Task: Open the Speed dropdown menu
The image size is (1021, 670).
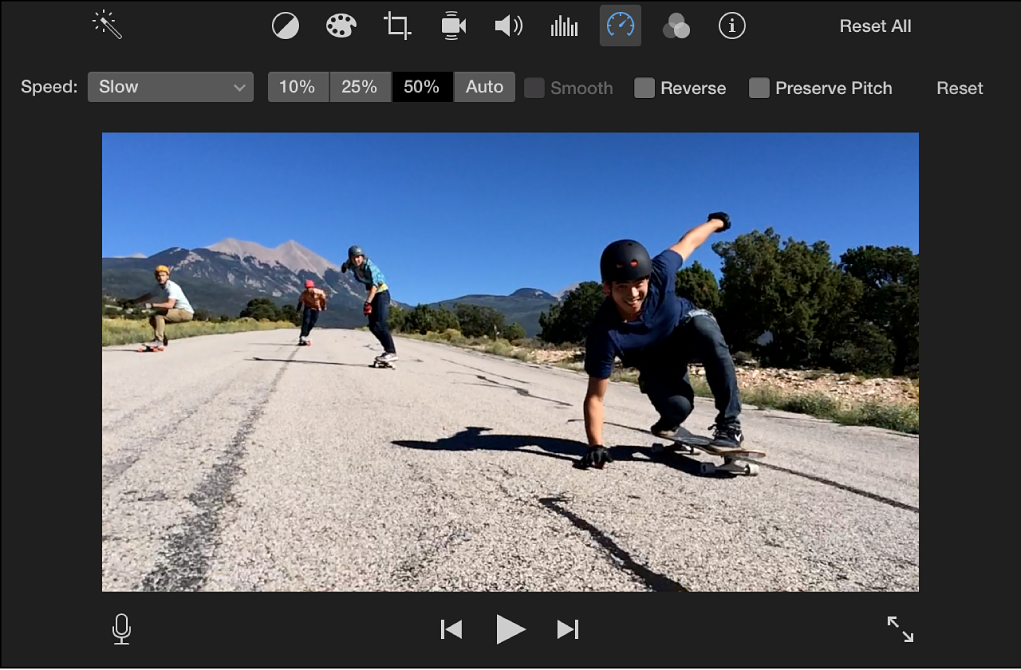Action: point(170,87)
